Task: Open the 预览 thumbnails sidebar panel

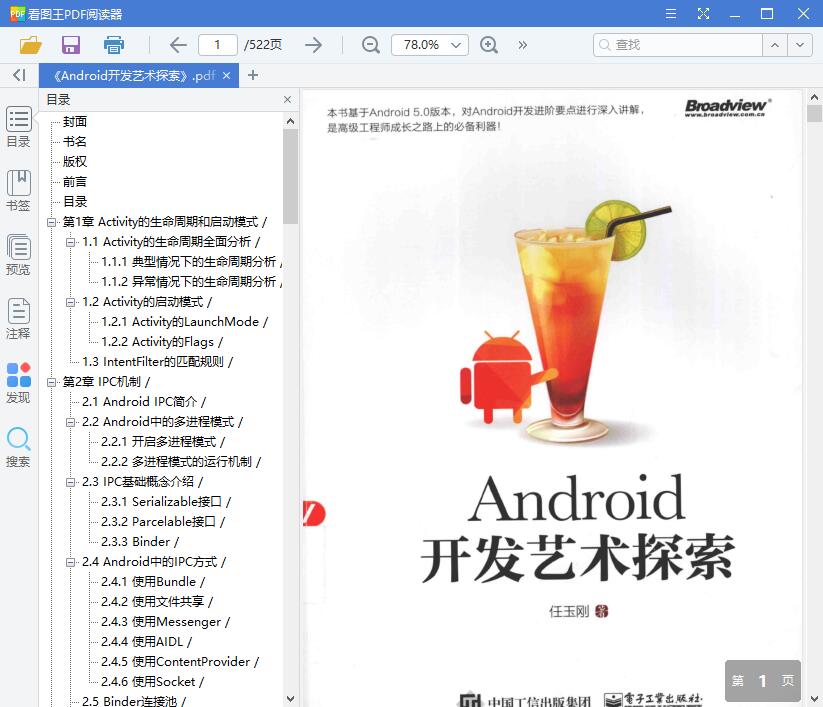Action: click(x=18, y=255)
